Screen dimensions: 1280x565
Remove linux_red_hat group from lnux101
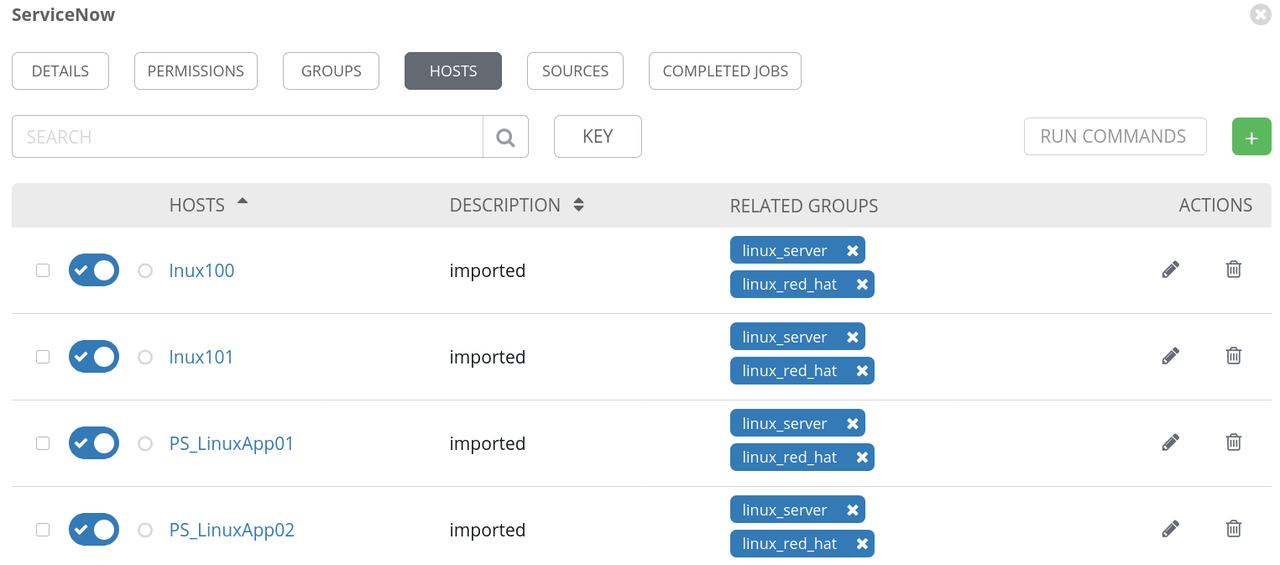862,371
